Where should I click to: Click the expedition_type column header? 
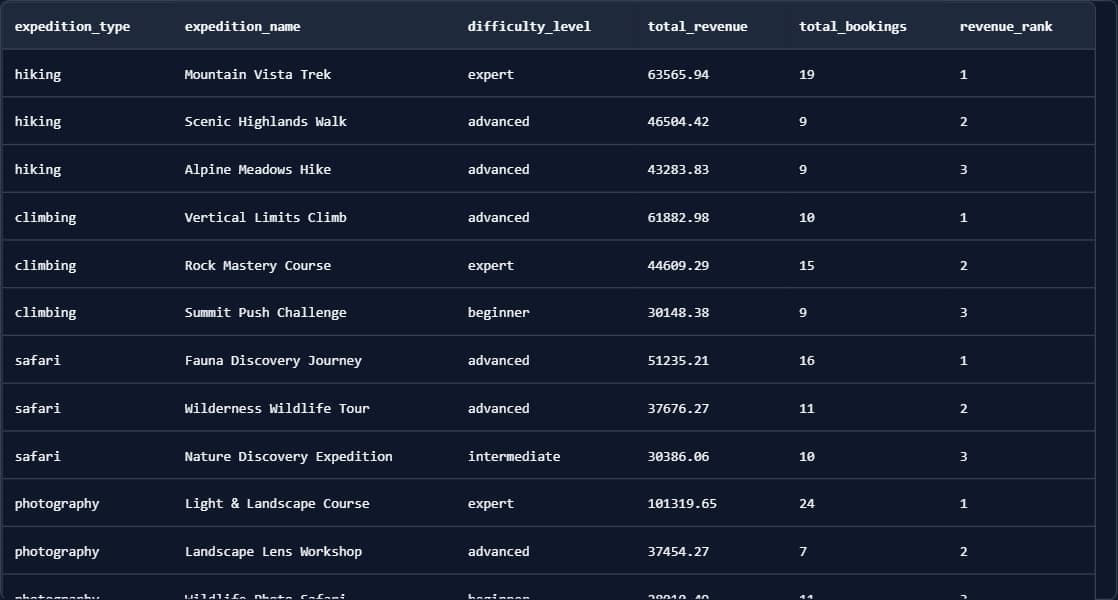pos(72,27)
